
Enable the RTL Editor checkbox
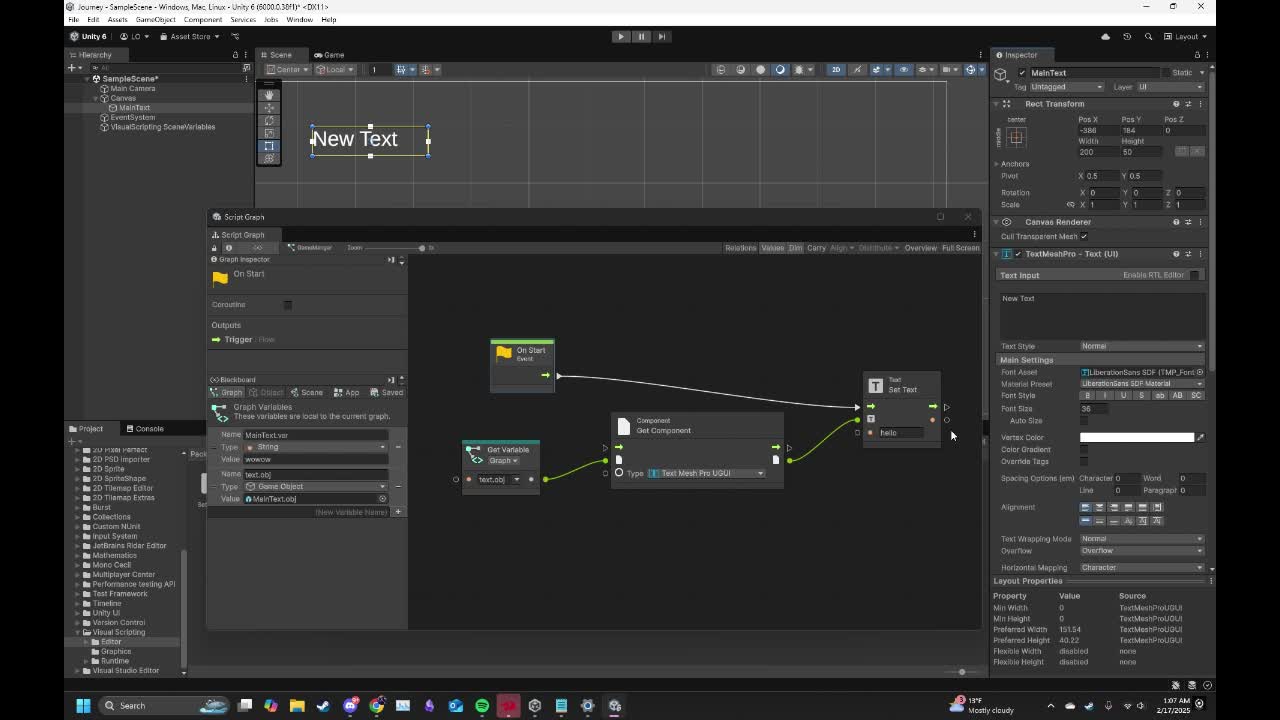coord(1194,275)
